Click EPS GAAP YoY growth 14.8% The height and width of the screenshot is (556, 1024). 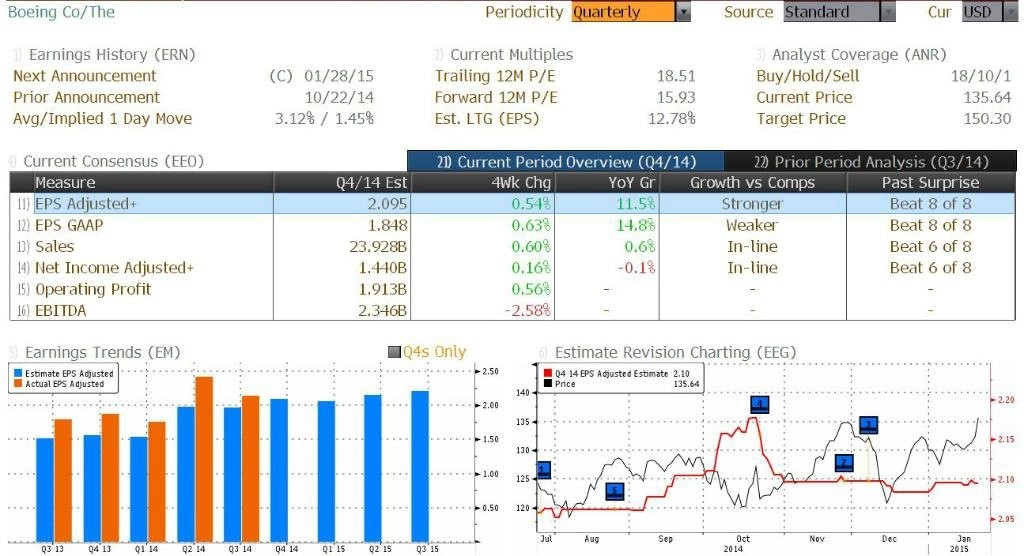[636, 225]
